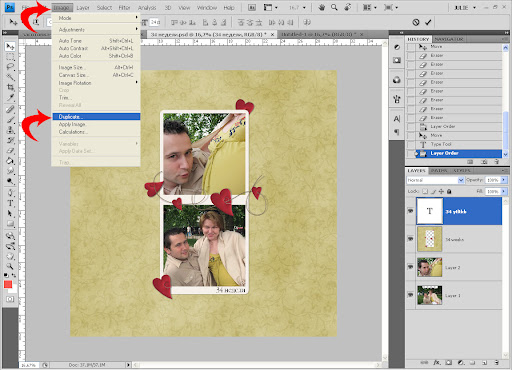The height and width of the screenshot is (370, 512).
Task: Click the red foreground color swatch
Action: pyautogui.click(x=8, y=284)
